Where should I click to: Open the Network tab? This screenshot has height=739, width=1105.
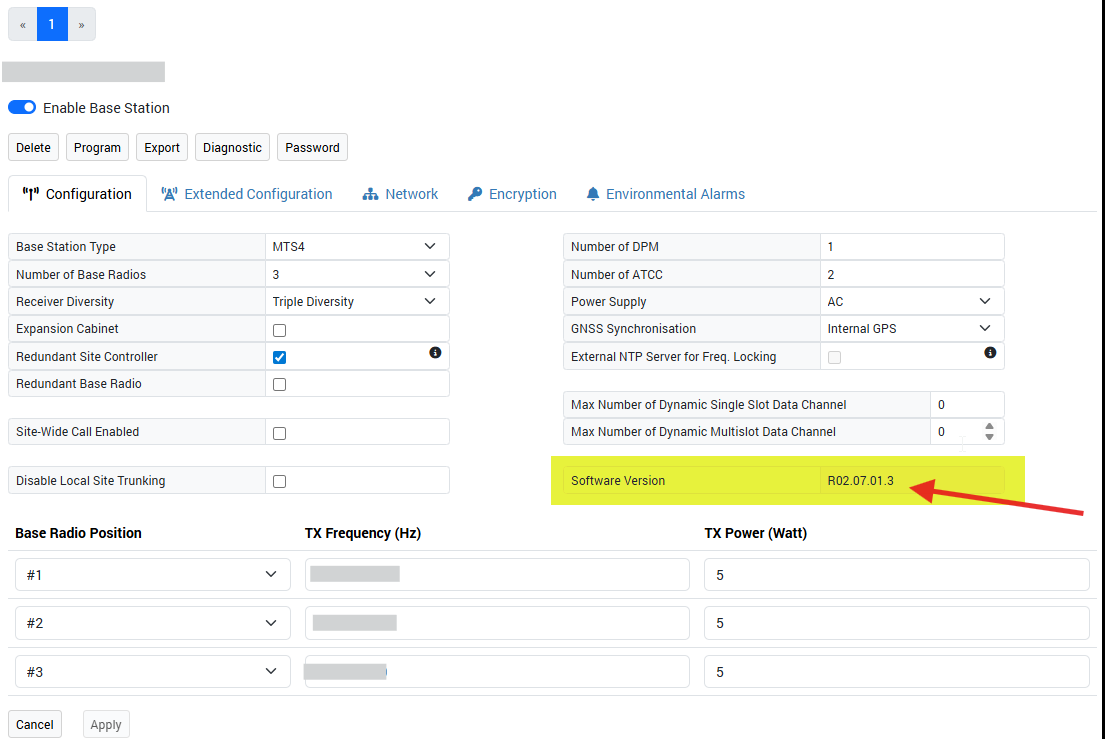[x=400, y=194]
